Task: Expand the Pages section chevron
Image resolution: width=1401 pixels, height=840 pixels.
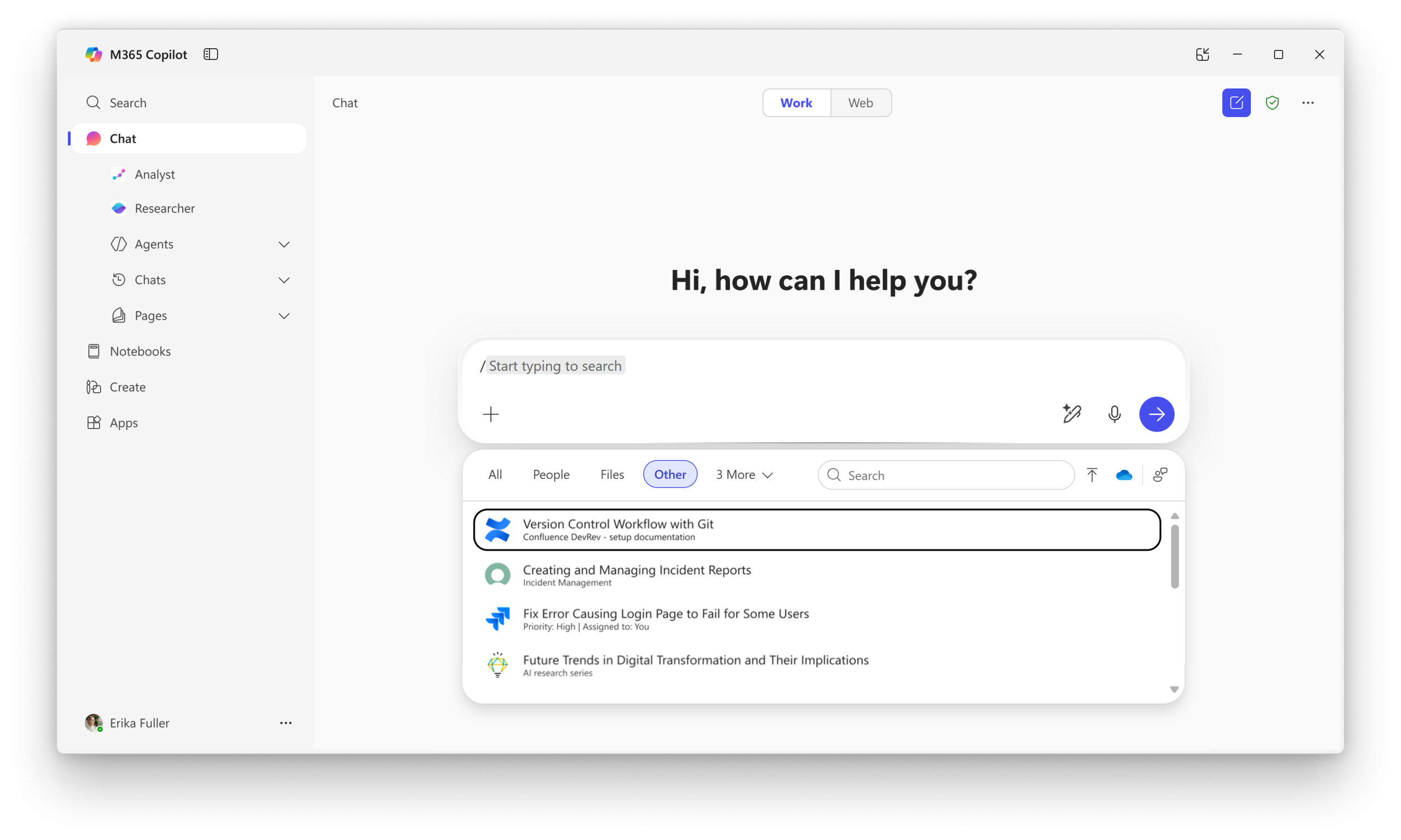Action: pos(284,316)
